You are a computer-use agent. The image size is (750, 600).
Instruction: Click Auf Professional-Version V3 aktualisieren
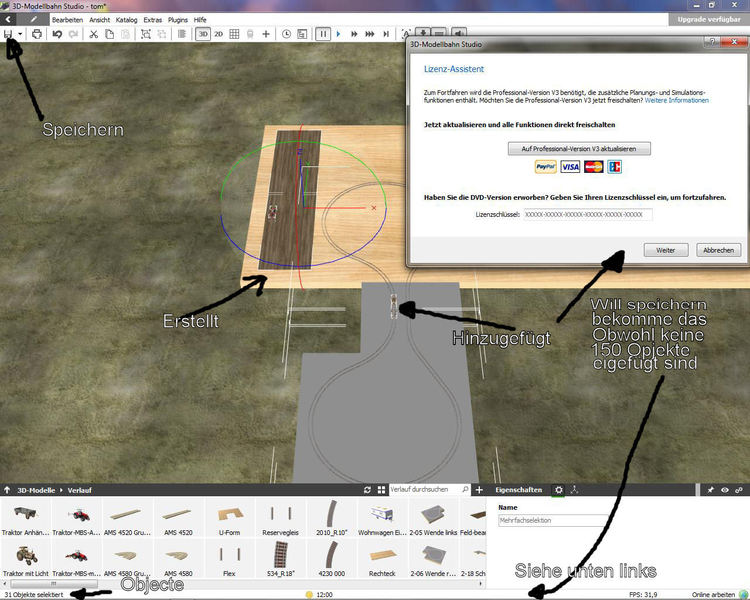tap(579, 149)
